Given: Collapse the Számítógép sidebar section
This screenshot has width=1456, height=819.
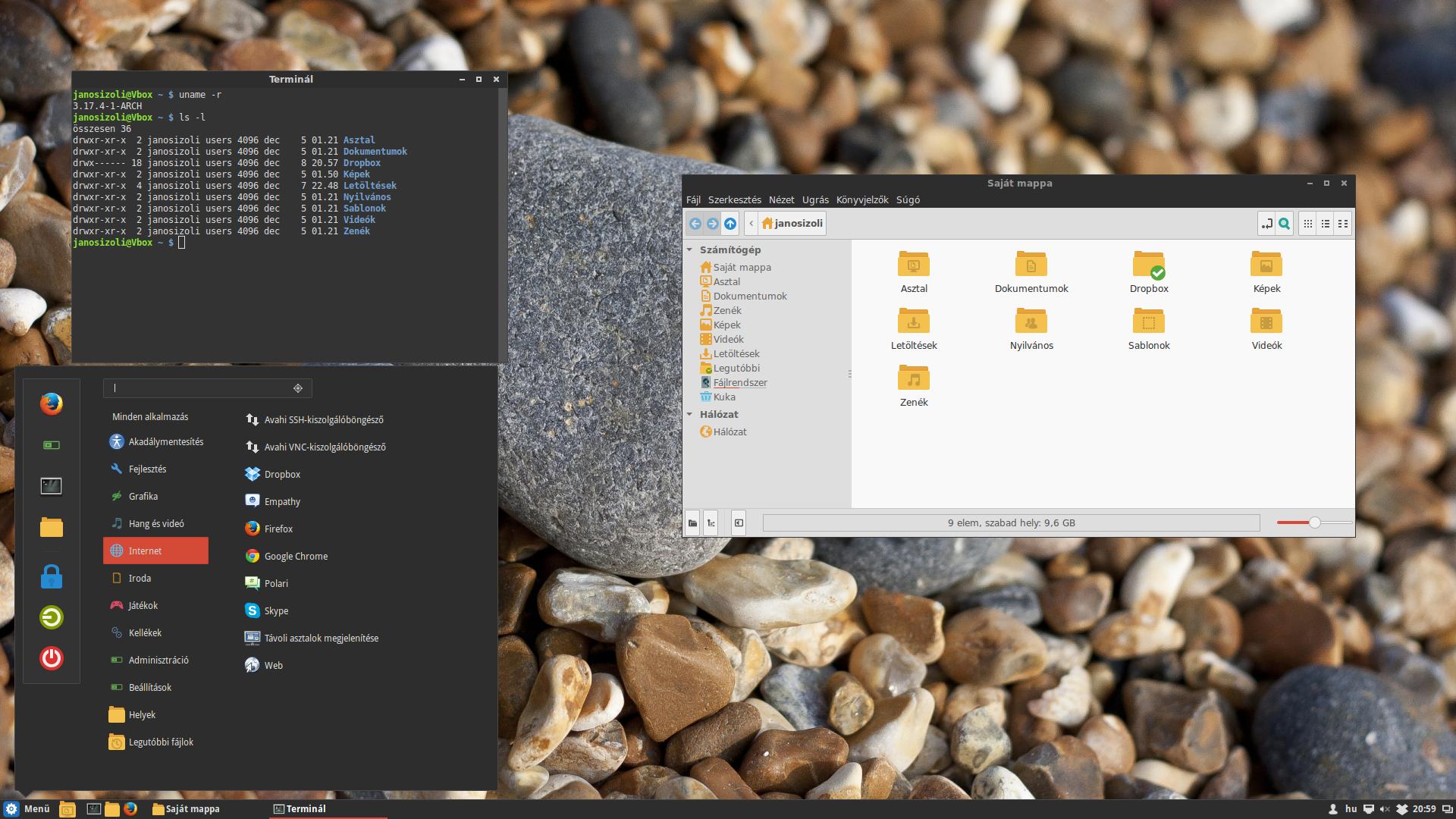Looking at the screenshot, I should point(690,249).
